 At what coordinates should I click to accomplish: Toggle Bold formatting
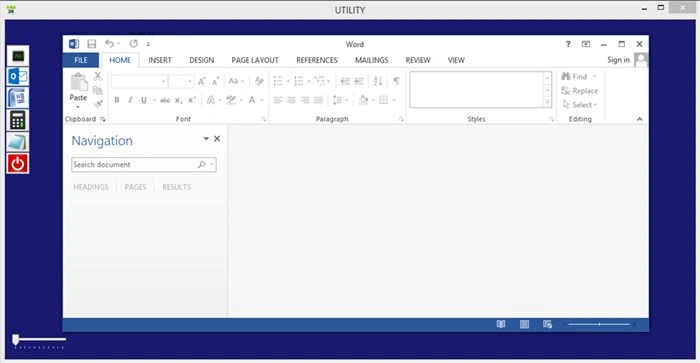117,100
